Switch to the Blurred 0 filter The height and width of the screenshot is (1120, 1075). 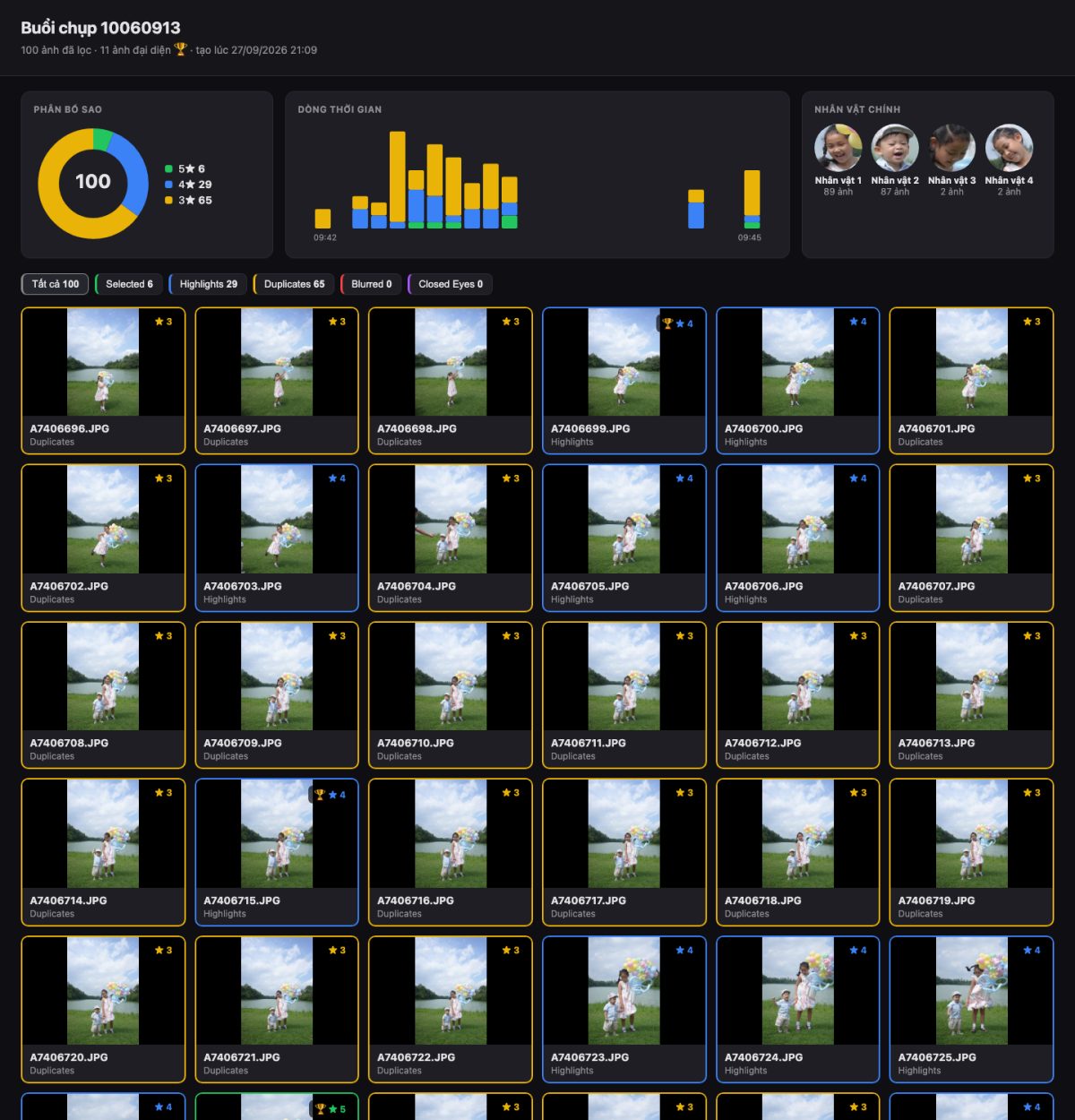371,284
